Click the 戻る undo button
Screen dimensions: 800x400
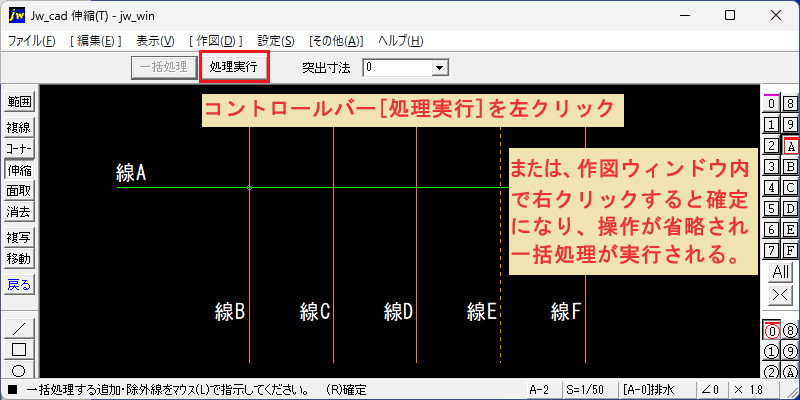[19, 285]
